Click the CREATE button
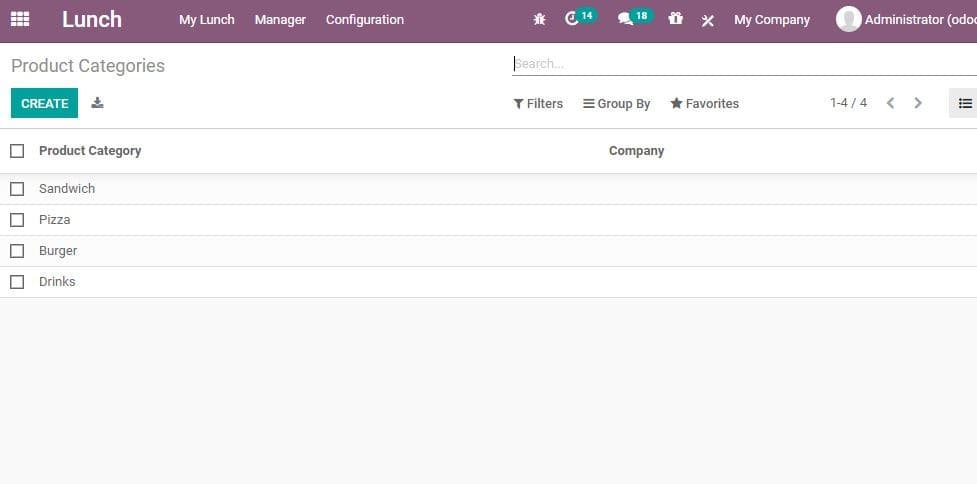Screen dimensions: 977x484 (44, 103)
